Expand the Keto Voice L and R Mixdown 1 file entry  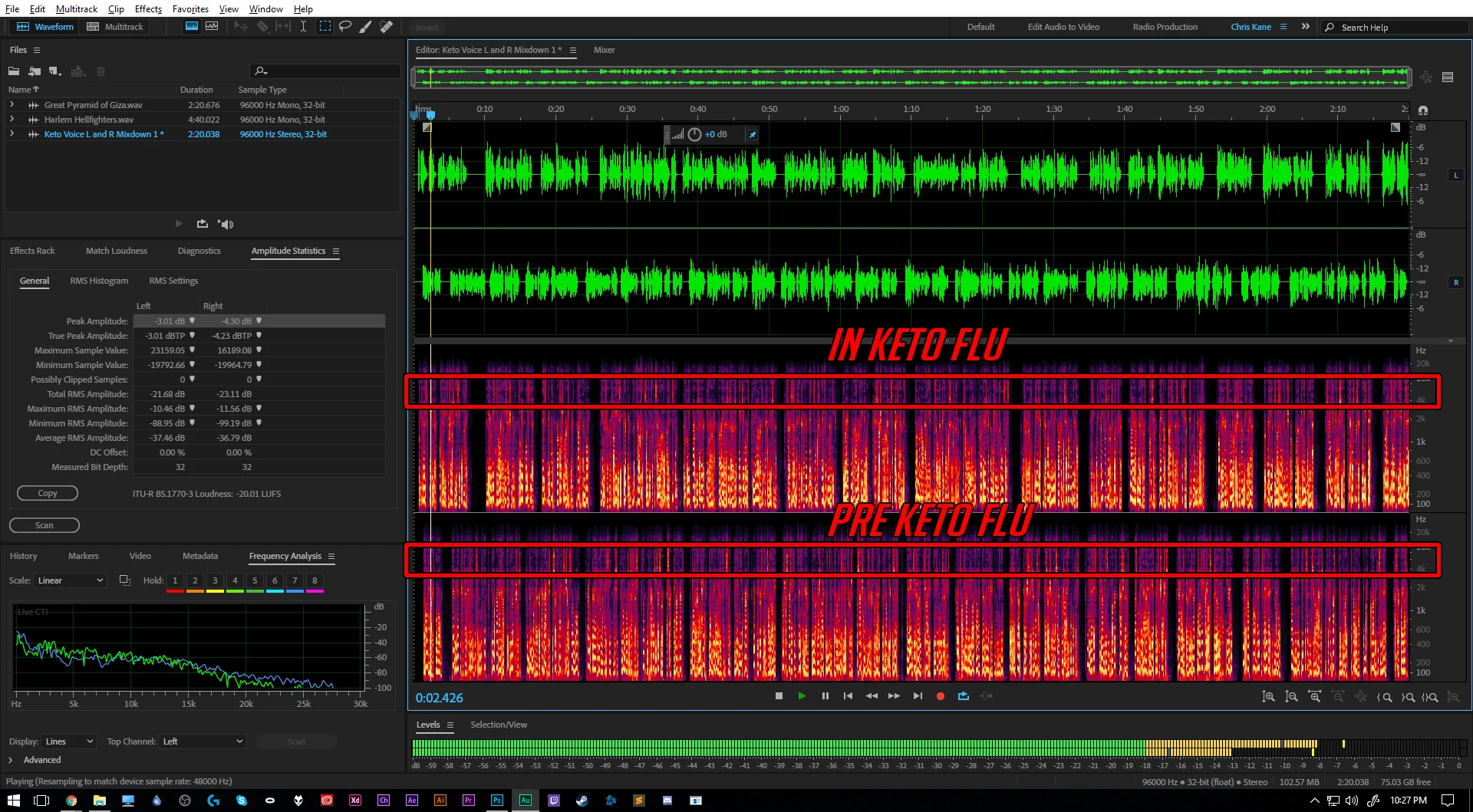click(x=12, y=134)
